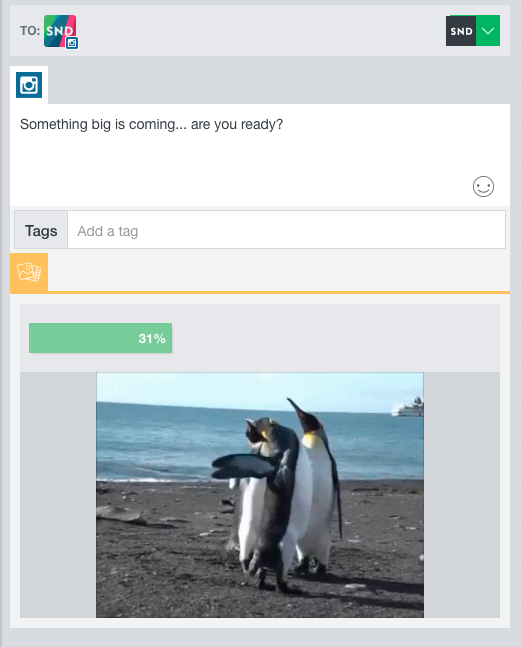Open the orange media attachments tab
This screenshot has height=647, width=521.
pyautogui.click(x=29, y=272)
